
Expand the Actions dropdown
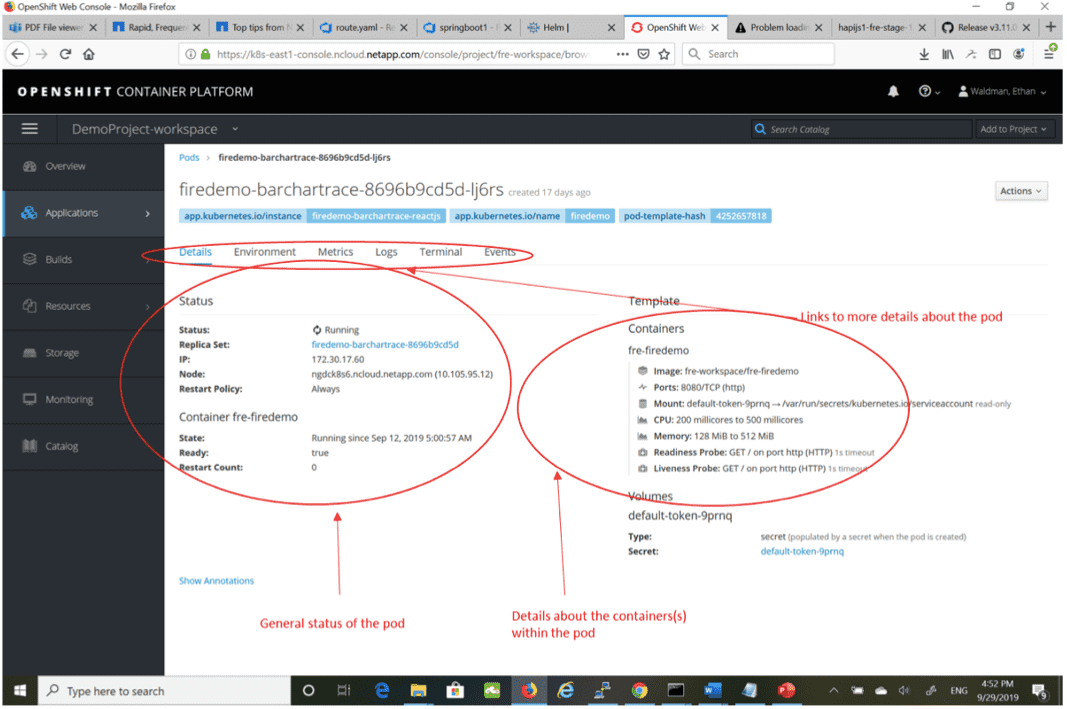1021,191
